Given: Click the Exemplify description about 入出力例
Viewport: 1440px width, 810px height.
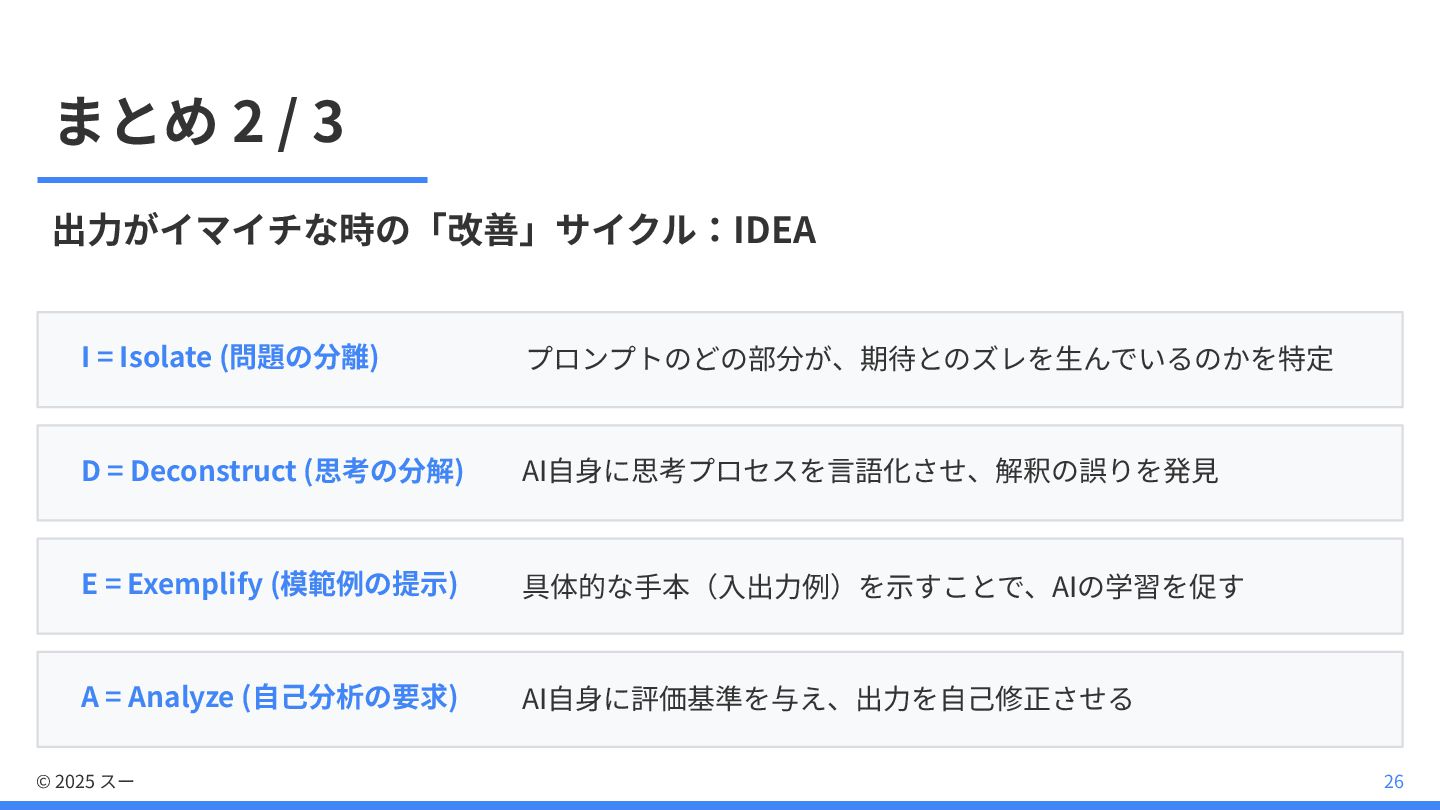Looking at the screenshot, I should pos(883,585).
